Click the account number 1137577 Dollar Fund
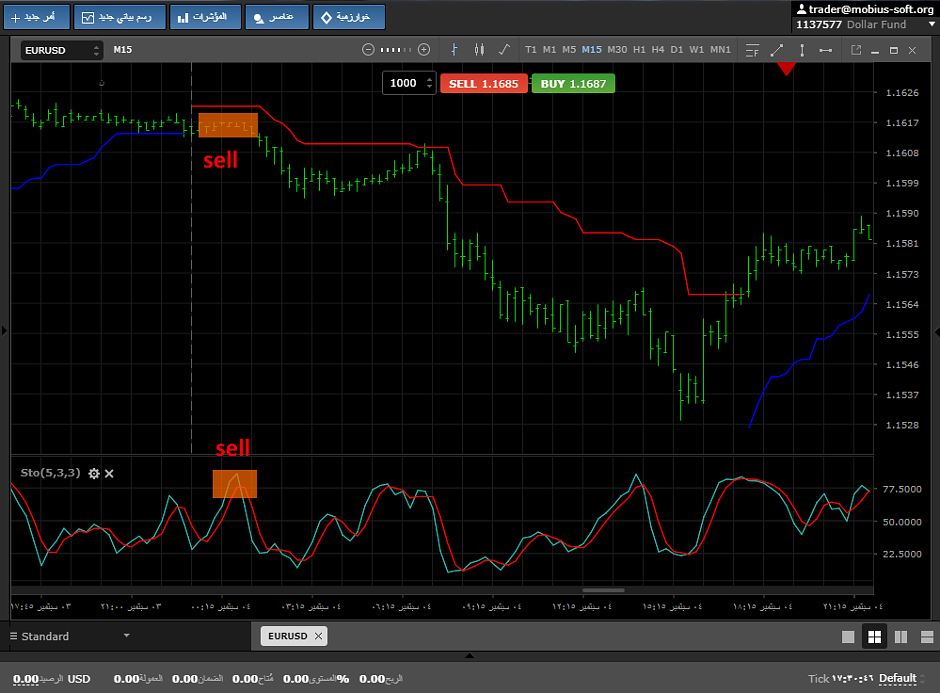 [x=851, y=25]
